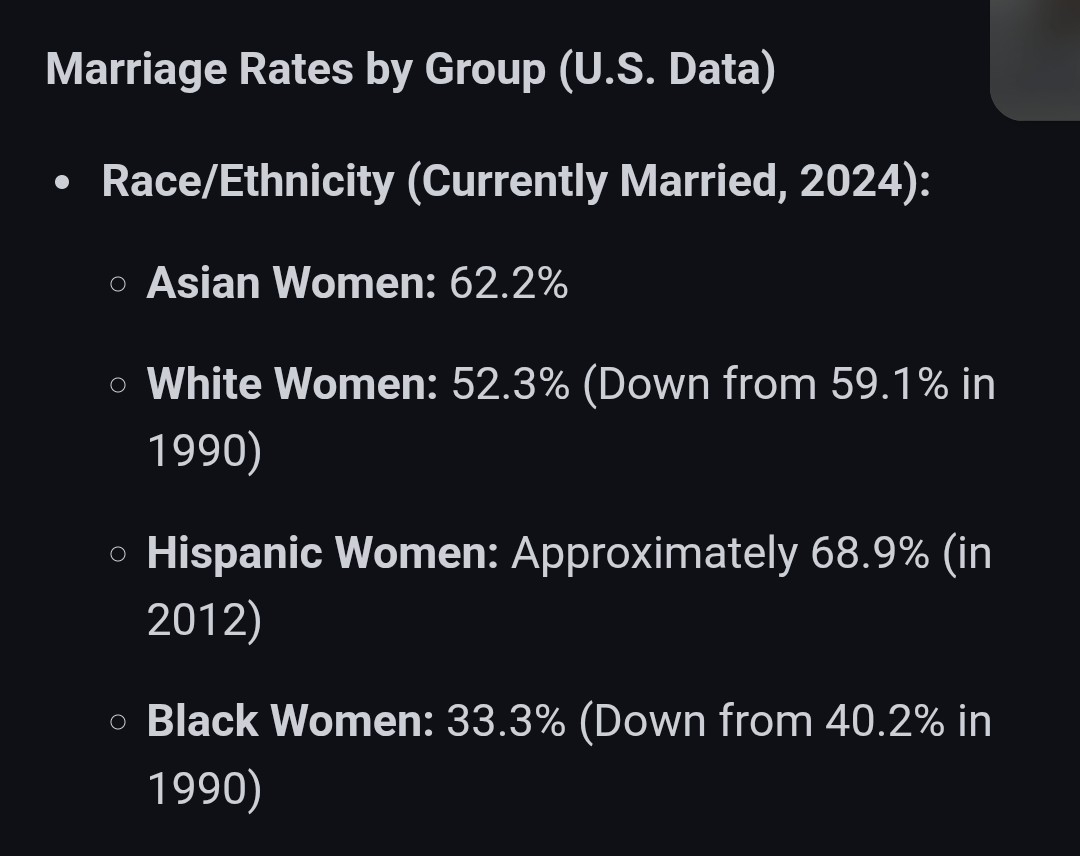Click the "Black Women:" label
This screenshot has height=856, width=1080.
point(290,721)
